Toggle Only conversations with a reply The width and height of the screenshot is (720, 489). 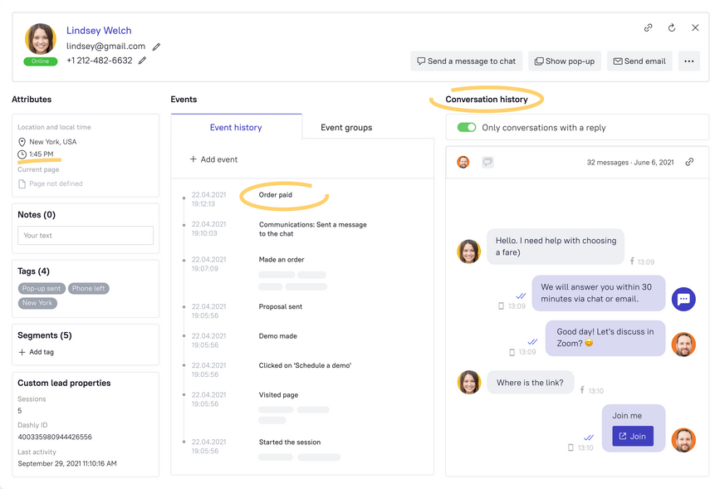click(x=467, y=127)
